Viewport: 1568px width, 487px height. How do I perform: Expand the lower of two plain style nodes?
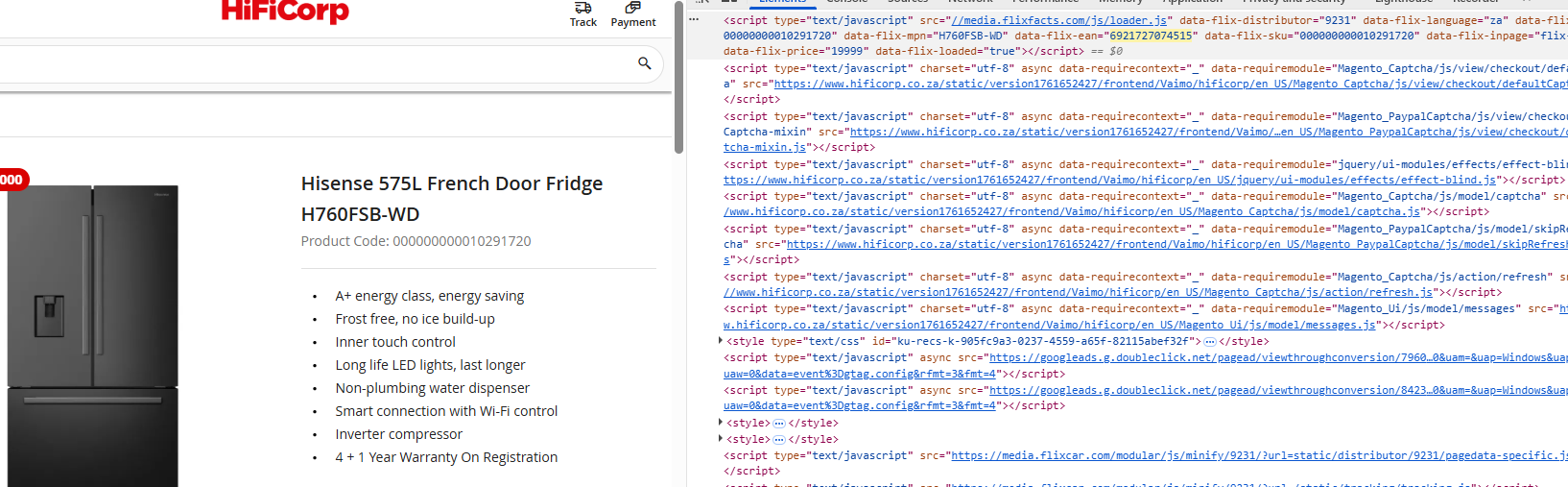(721, 439)
